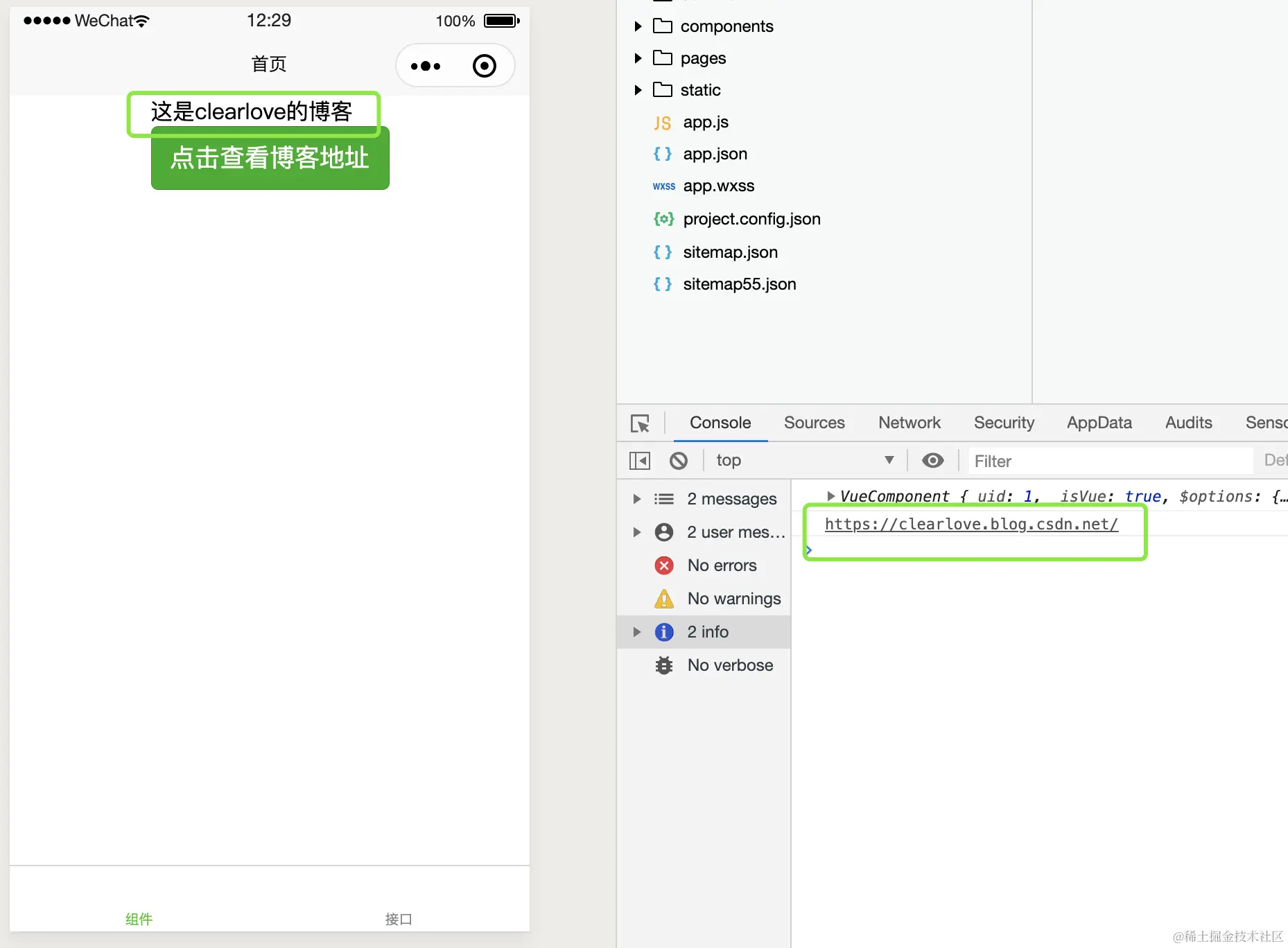Select the user messages person icon
Screen dimensions: 1288x948
(x=664, y=532)
